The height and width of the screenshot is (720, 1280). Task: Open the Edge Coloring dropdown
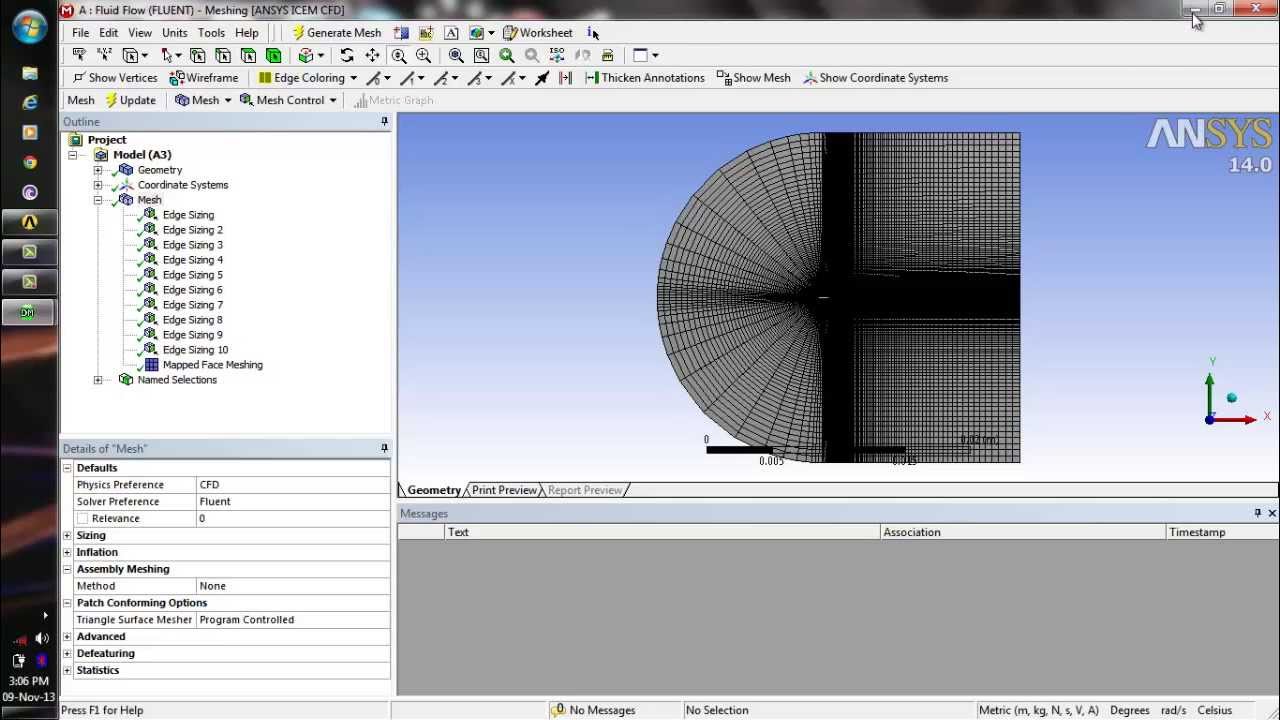coord(308,78)
